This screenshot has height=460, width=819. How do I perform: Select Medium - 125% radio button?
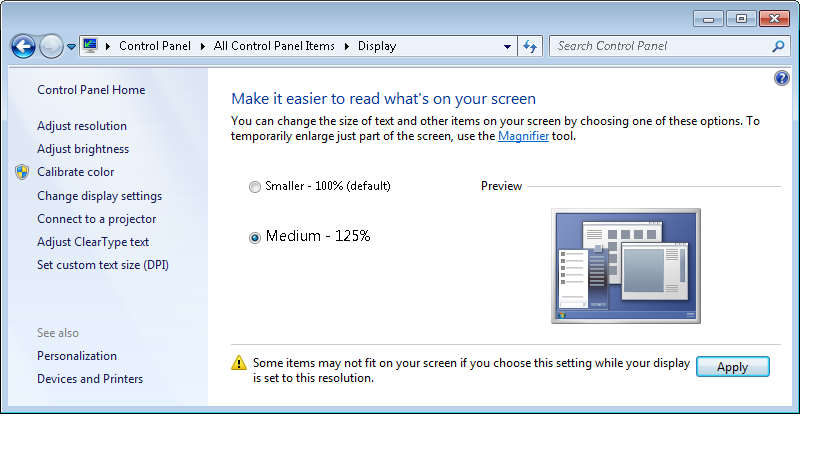255,238
